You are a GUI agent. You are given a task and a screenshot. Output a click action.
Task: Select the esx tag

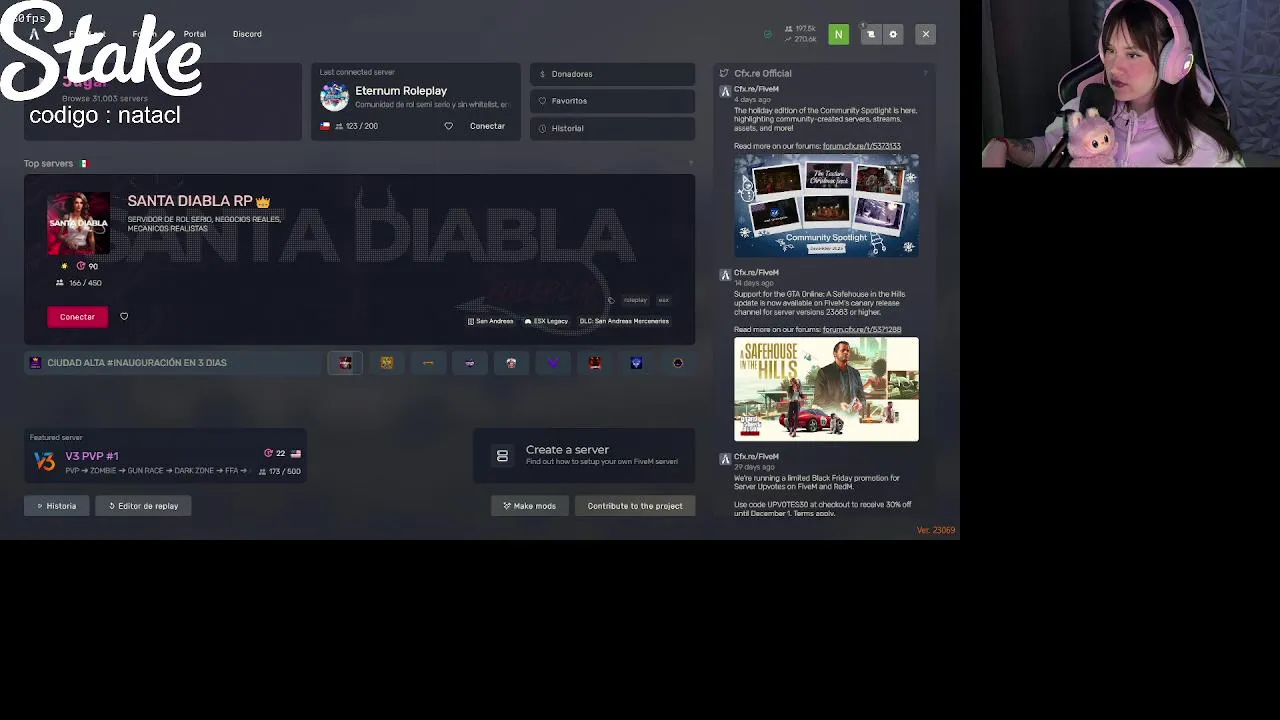663,300
